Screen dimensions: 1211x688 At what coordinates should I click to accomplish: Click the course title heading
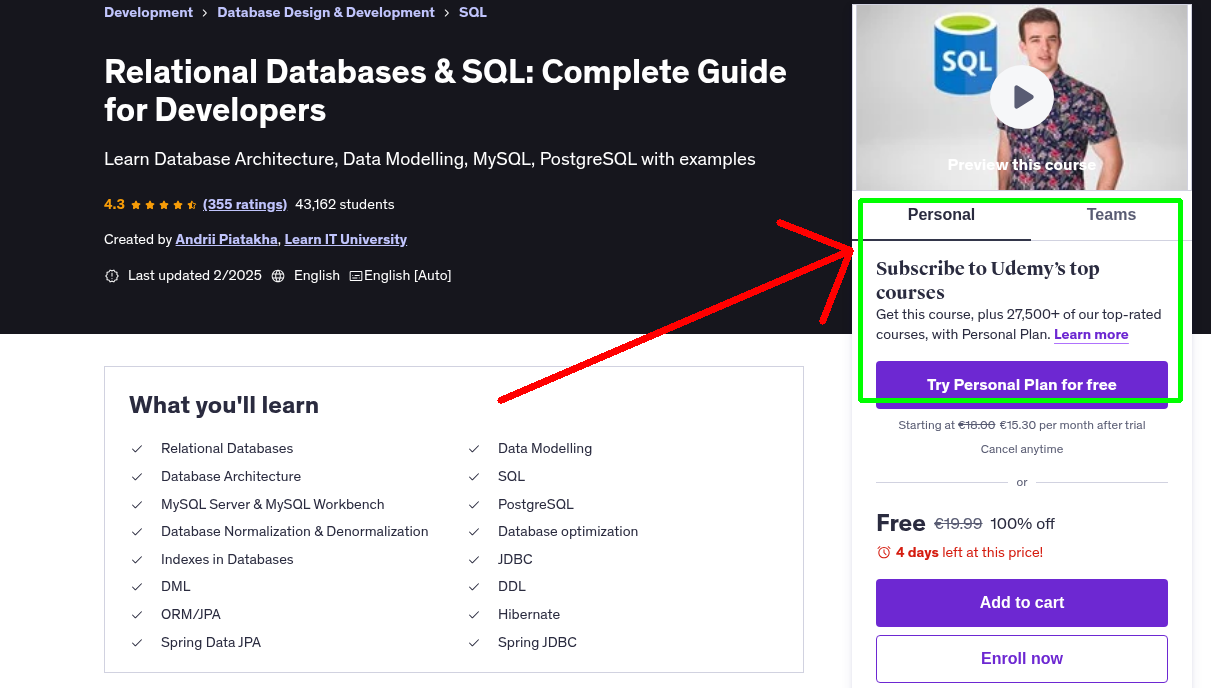click(x=445, y=90)
